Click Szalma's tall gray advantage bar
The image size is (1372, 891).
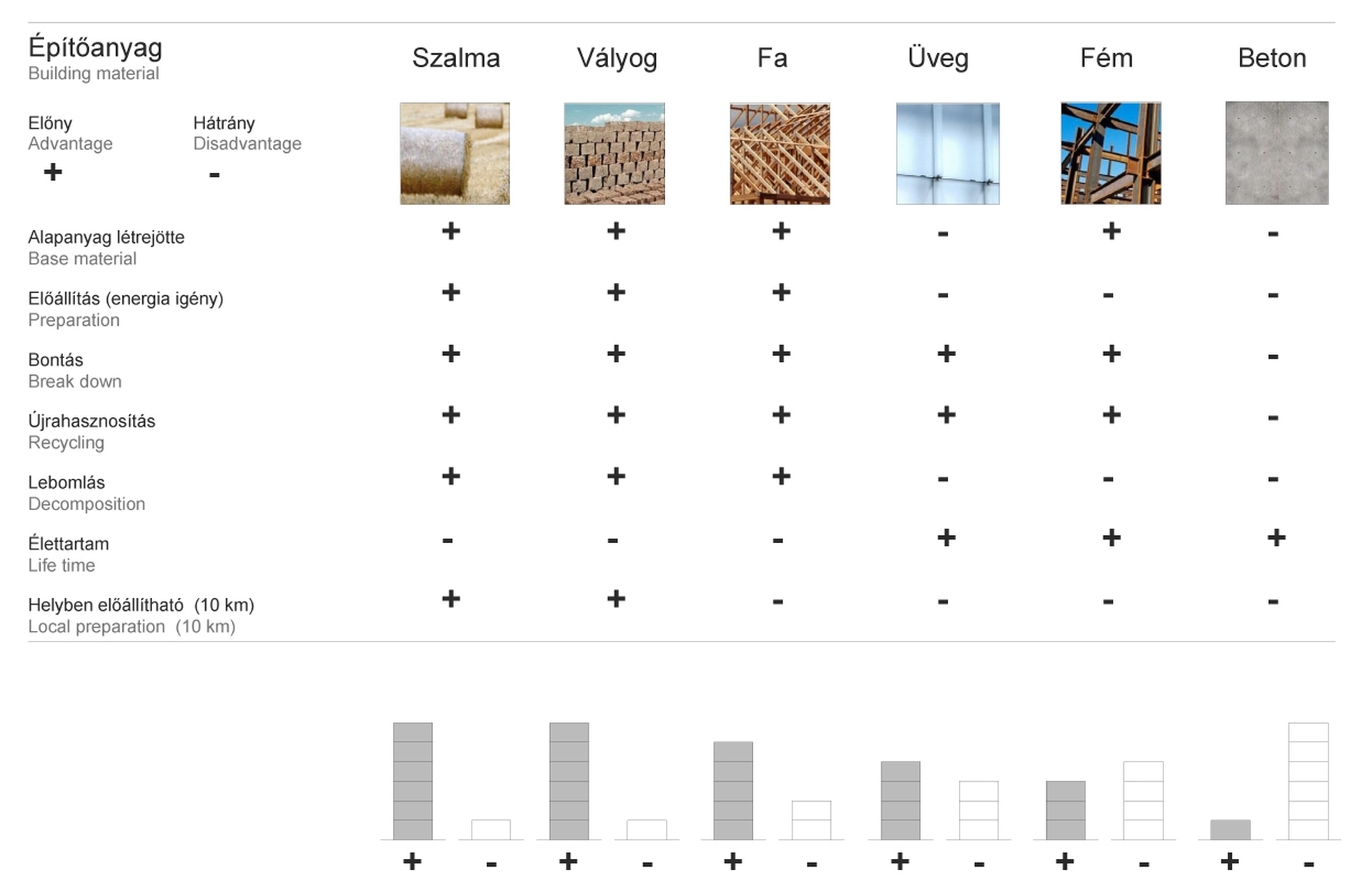413,781
